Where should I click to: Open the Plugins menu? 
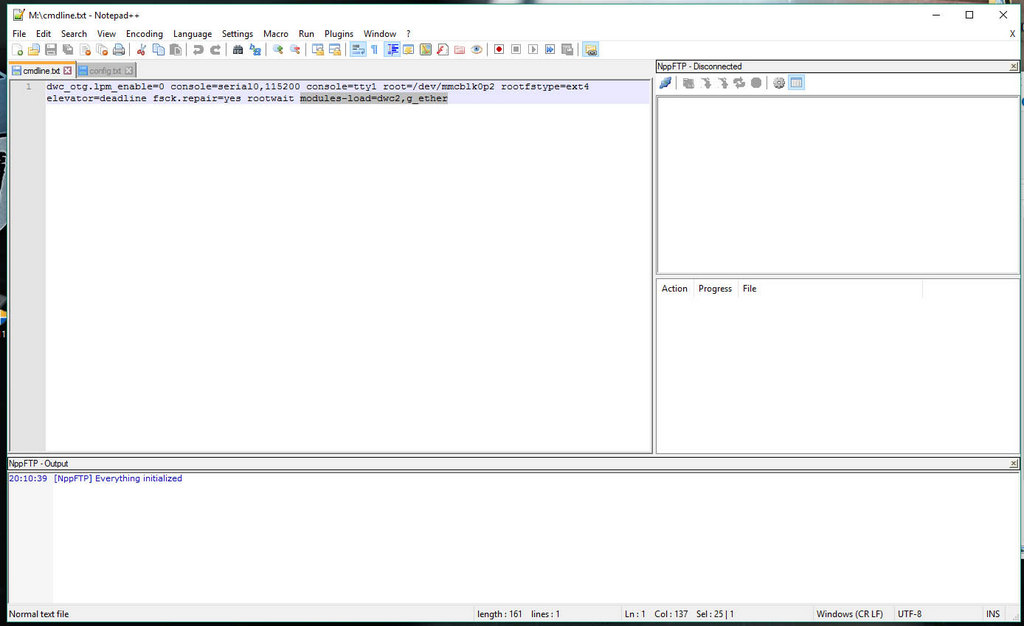click(339, 34)
